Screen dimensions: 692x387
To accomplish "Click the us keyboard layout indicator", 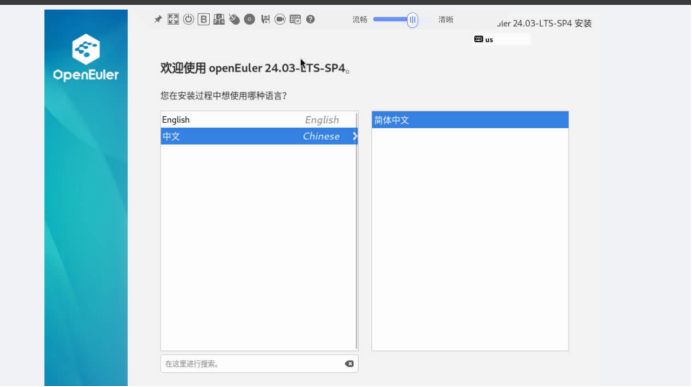I will point(501,39).
